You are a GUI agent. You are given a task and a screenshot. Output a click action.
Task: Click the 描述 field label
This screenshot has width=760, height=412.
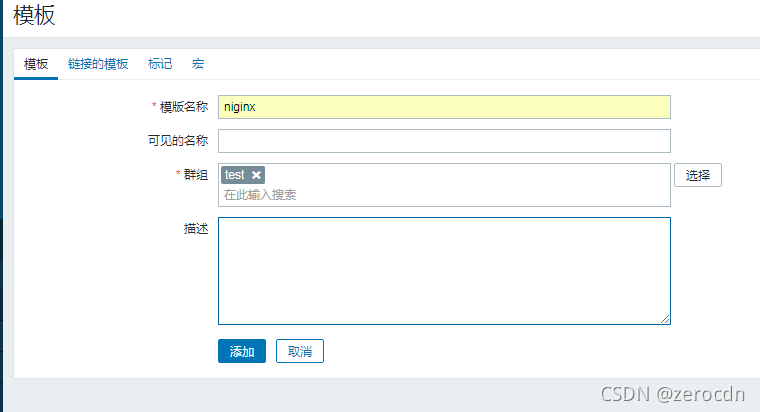[196, 228]
